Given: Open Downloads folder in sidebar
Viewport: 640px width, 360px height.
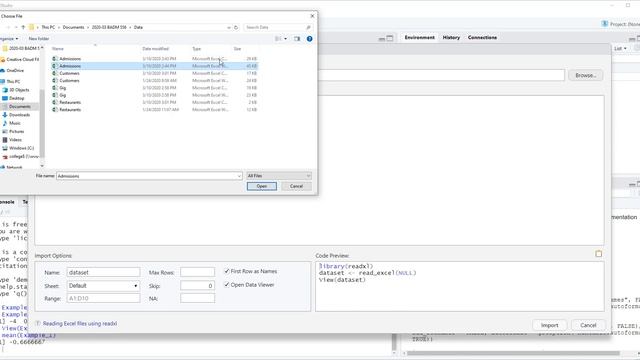Looking at the screenshot, I should [x=19, y=115].
